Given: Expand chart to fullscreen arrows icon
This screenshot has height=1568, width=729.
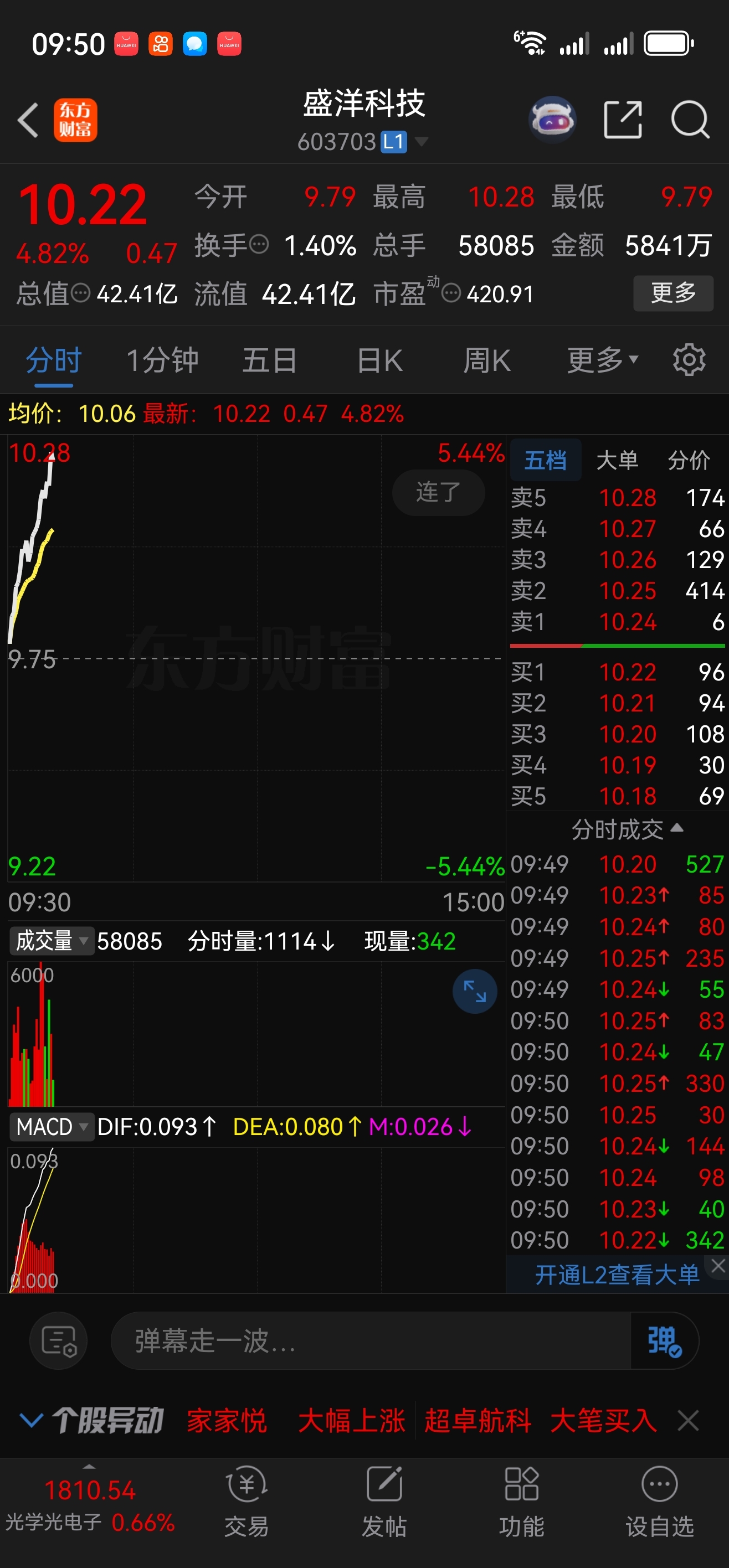Looking at the screenshot, I should point(474,992).
